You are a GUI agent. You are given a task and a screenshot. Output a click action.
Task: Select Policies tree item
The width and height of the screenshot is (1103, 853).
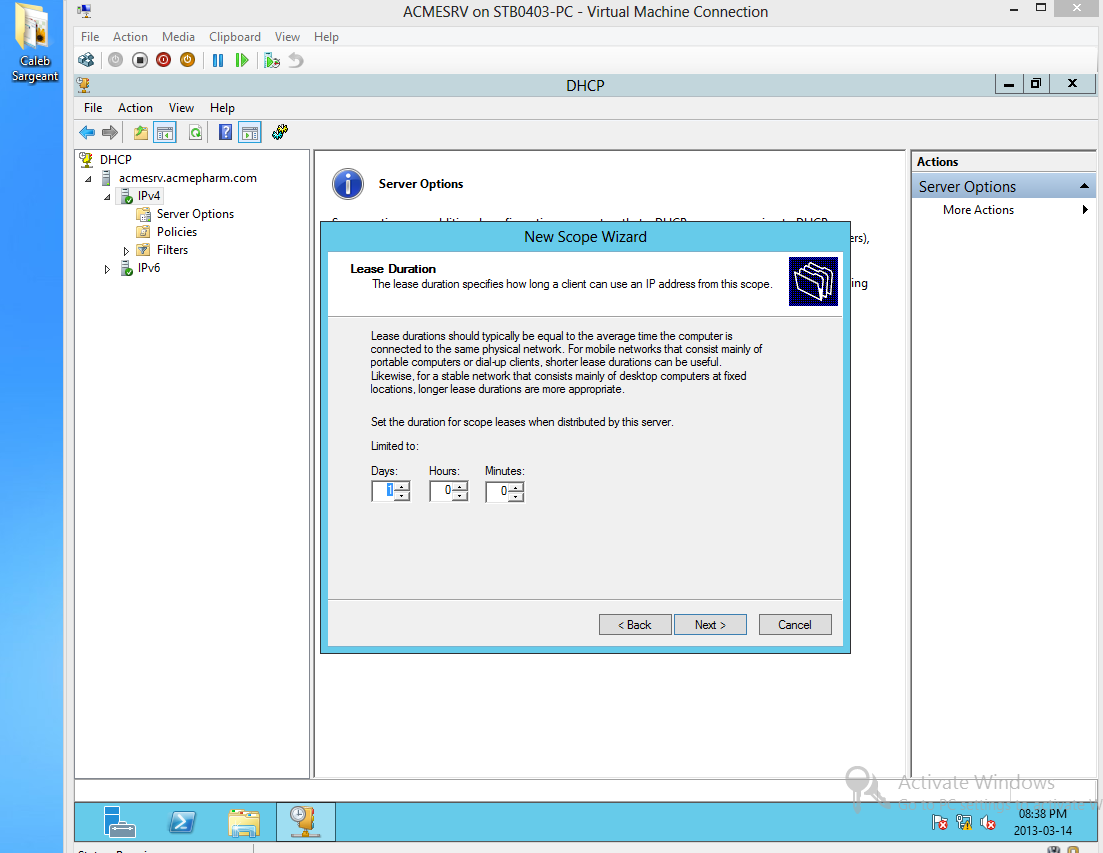coord(177,231)
